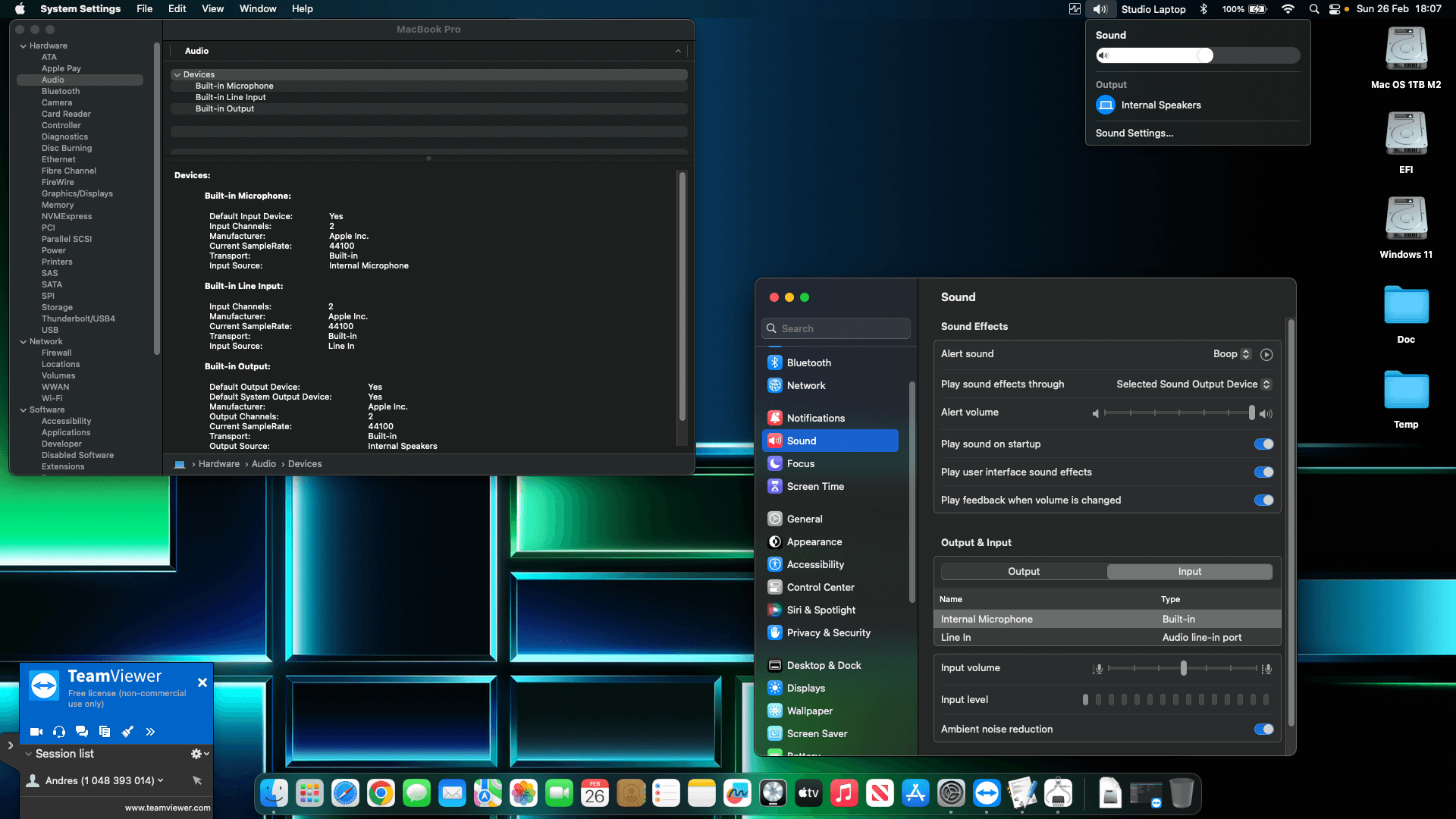The width and height of the screenshot is (1456, 819).
Task: Click Sound Settings… in the sound popup
Action: click(1134, 133)
